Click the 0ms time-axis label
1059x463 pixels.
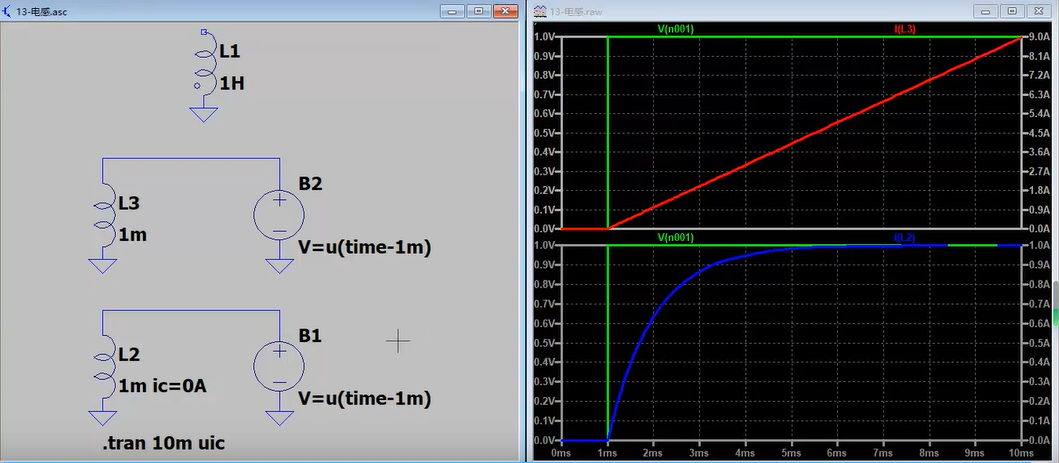(562, 453)
